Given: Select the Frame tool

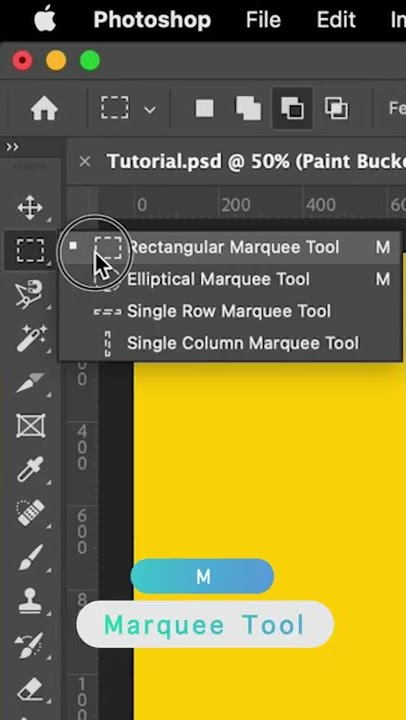Looking at the screenshot, I should [30, 426].
